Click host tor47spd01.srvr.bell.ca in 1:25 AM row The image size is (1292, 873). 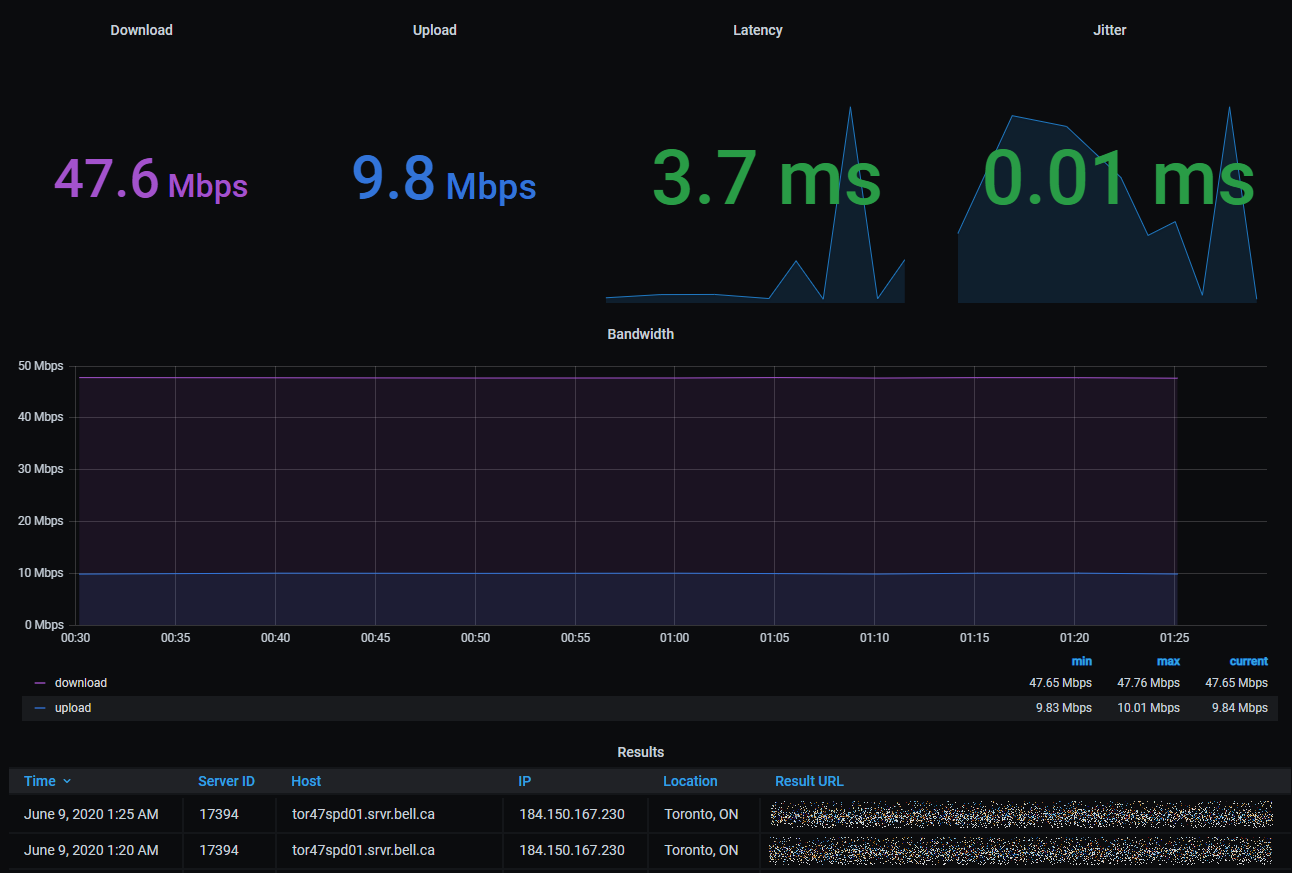tap(363, 814)
